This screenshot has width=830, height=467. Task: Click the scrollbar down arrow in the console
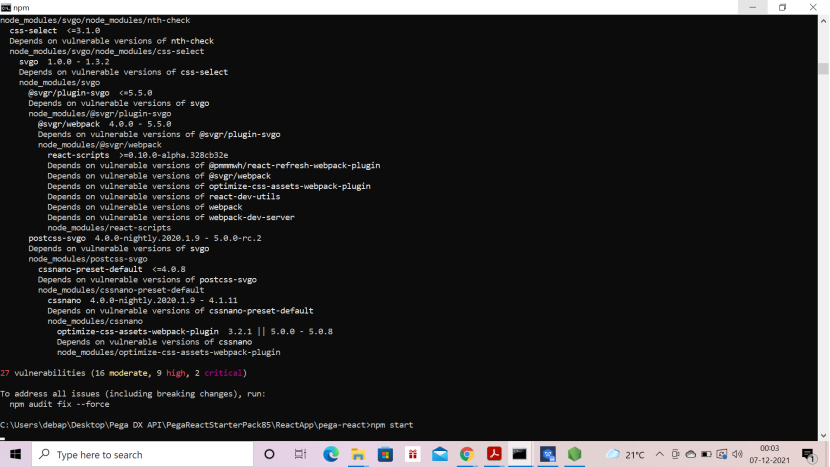pyautogui.click(x=824, y=435)
